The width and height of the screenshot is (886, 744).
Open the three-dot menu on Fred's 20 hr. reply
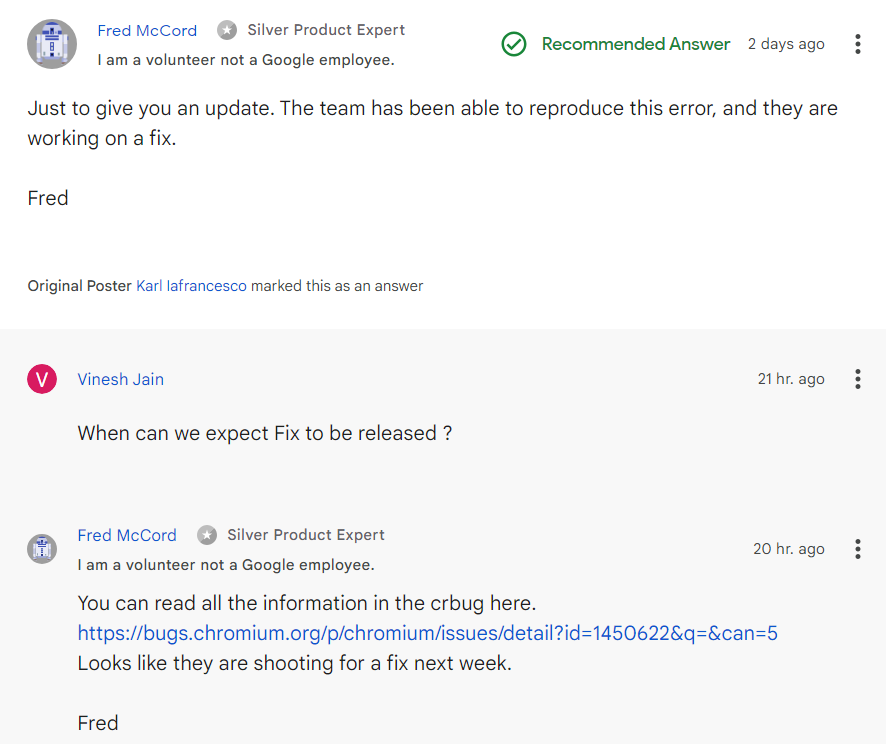(858, 549)
